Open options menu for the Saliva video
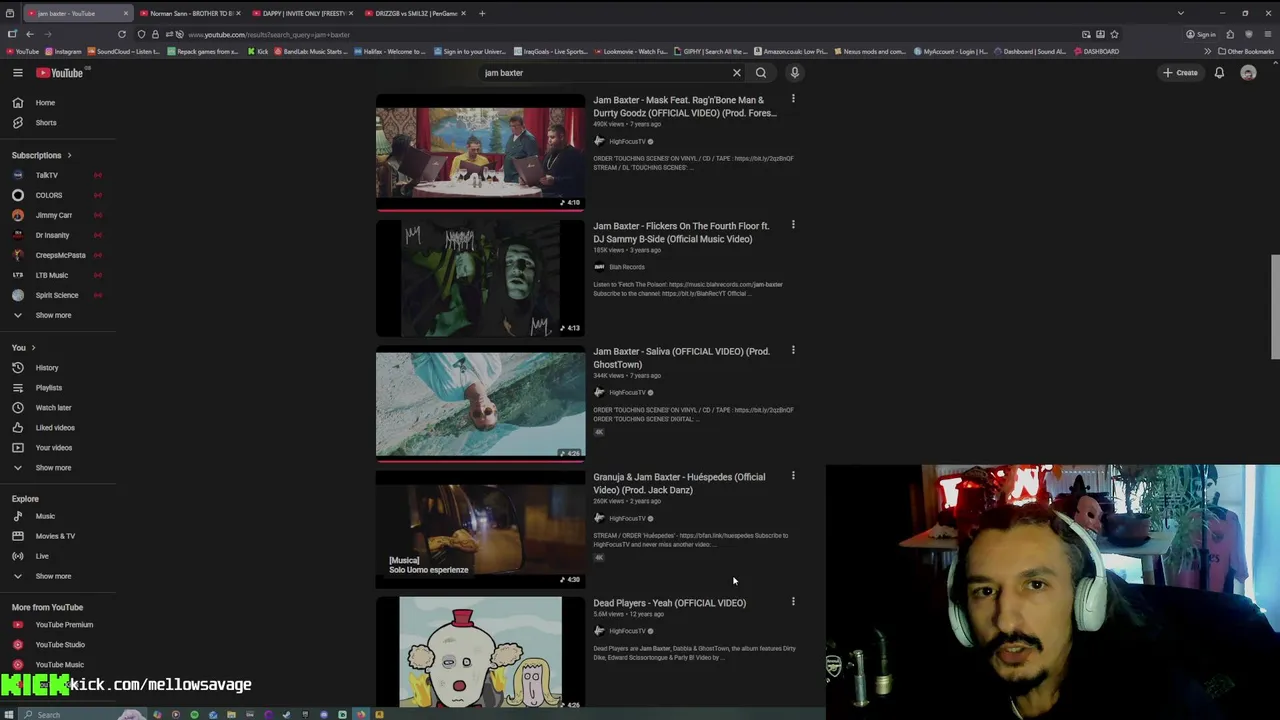Viewport: 1280px width, 720px height. click(793, 350)
